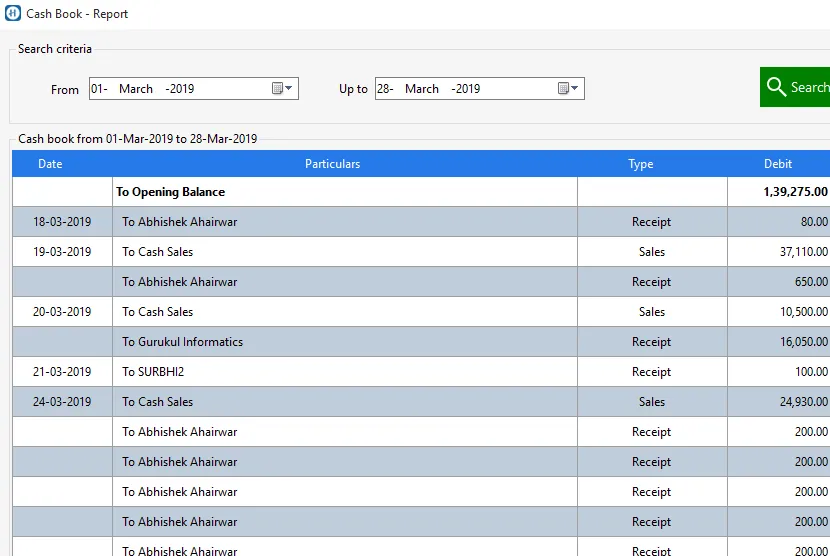Click the 24-03-2019 To Cash Sales row
The image size is (830, 556).
pos(157,402)
